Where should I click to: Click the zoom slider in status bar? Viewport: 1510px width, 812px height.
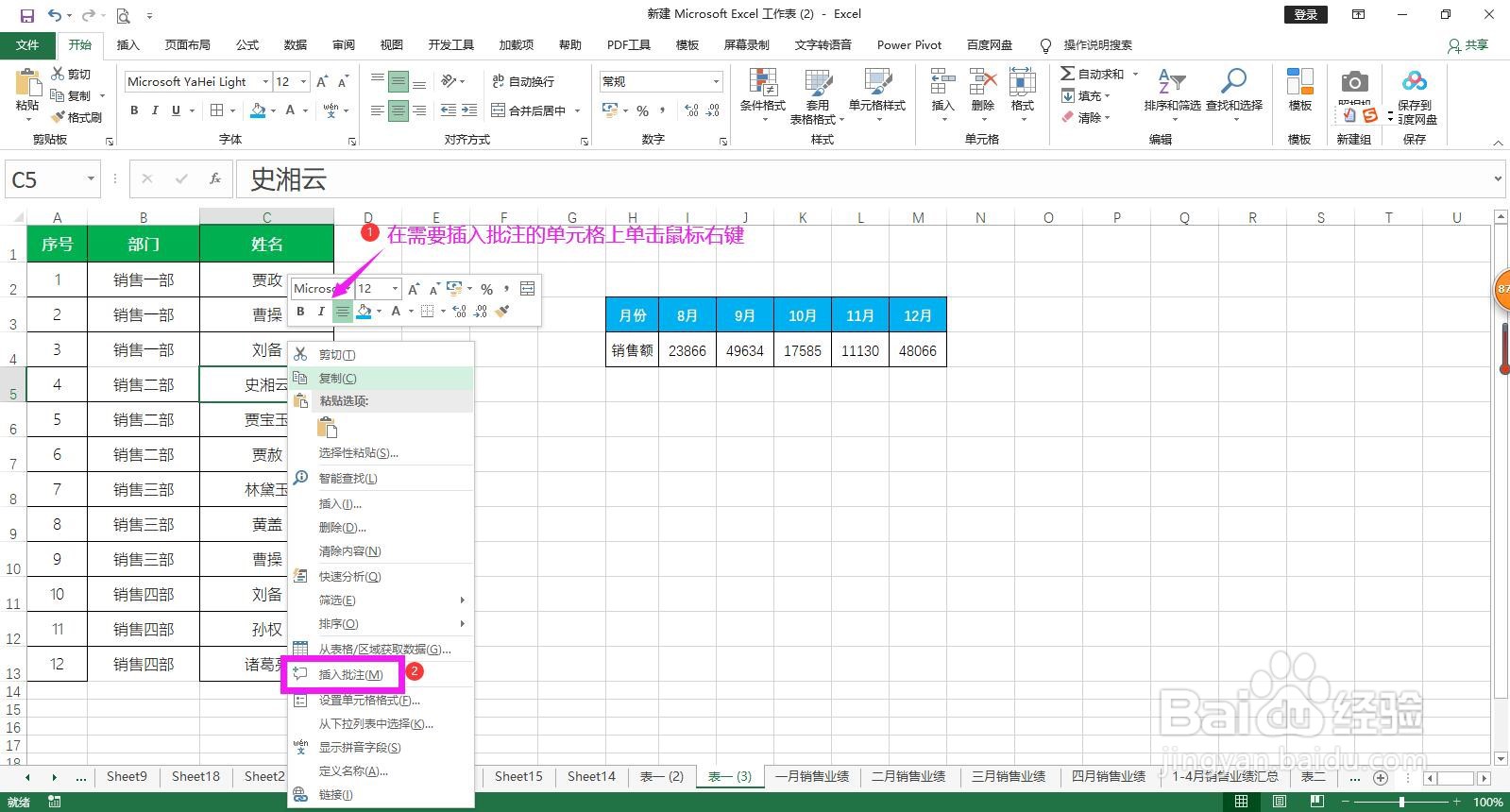(x=1401, y=802)
